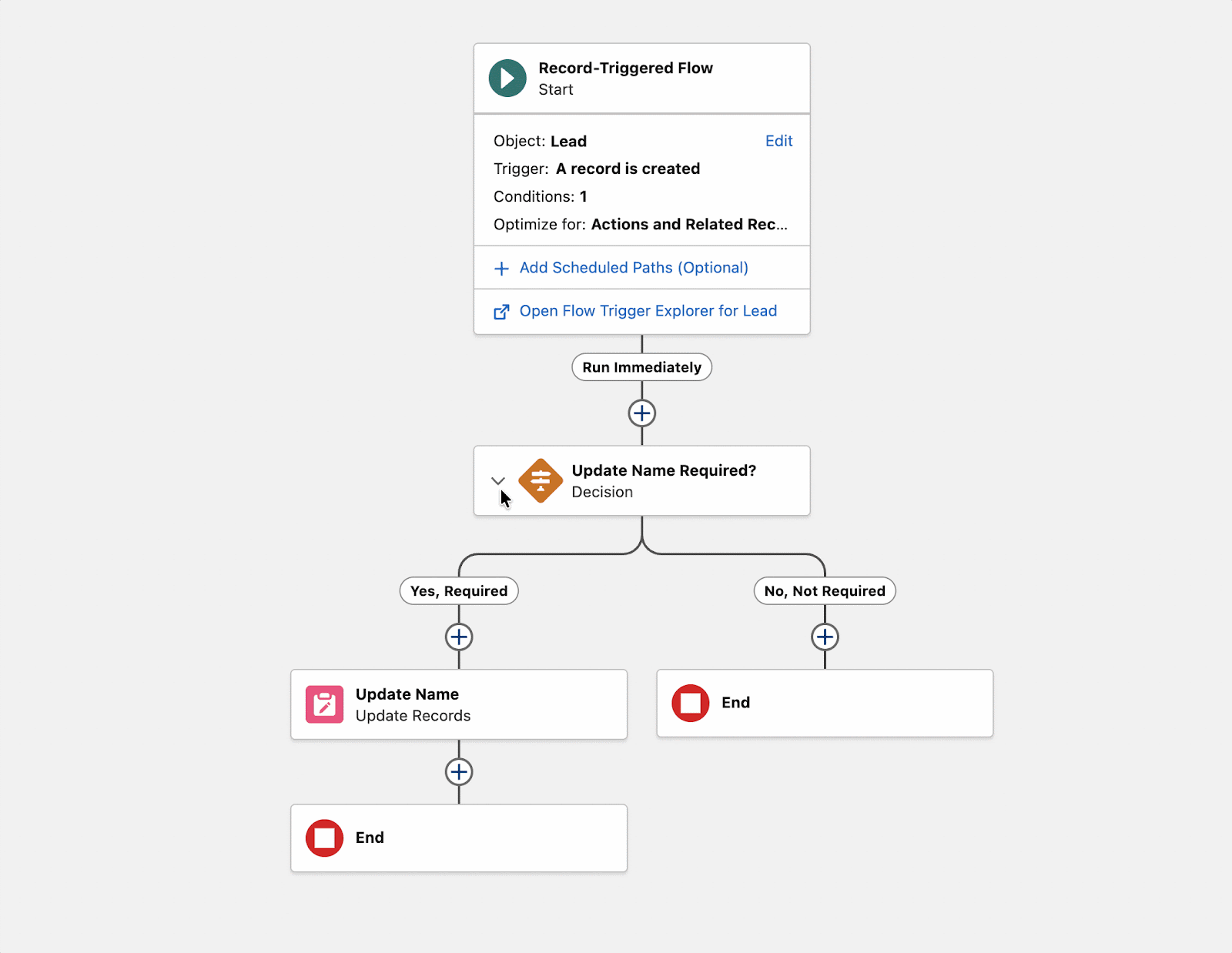Add element on No, Not Required path
The image size is (1232, 953).
825,637
